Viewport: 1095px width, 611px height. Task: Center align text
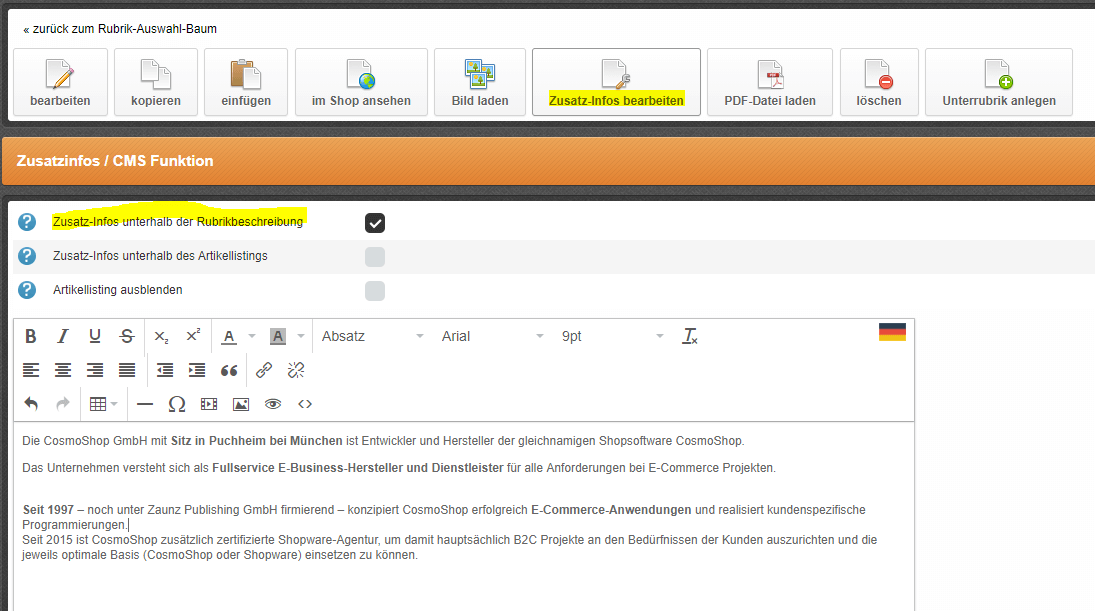(63, 370)
